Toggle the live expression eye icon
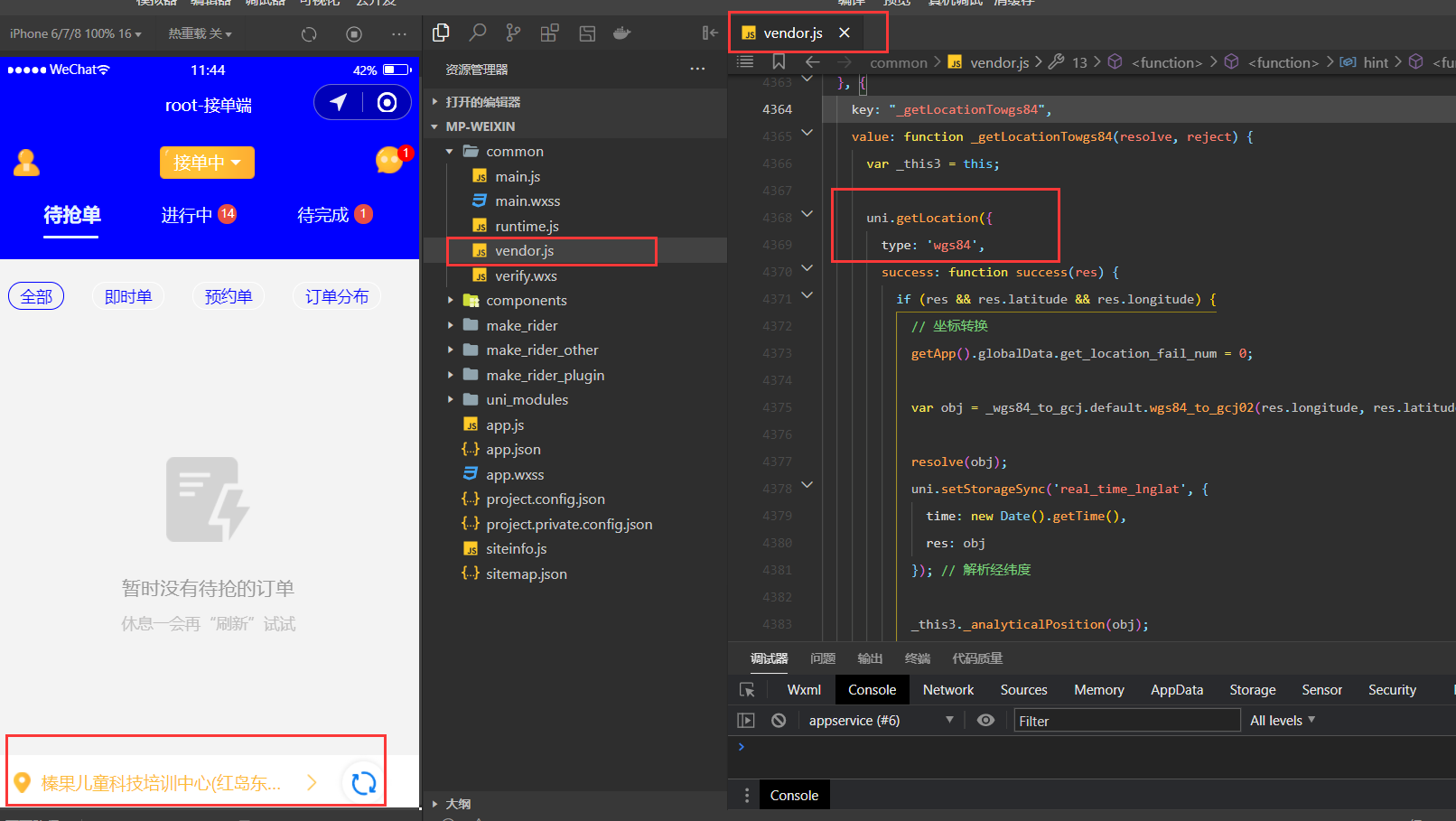This screenshot has width=1456, height=821. pyautogui.click(x=985, y=721)
